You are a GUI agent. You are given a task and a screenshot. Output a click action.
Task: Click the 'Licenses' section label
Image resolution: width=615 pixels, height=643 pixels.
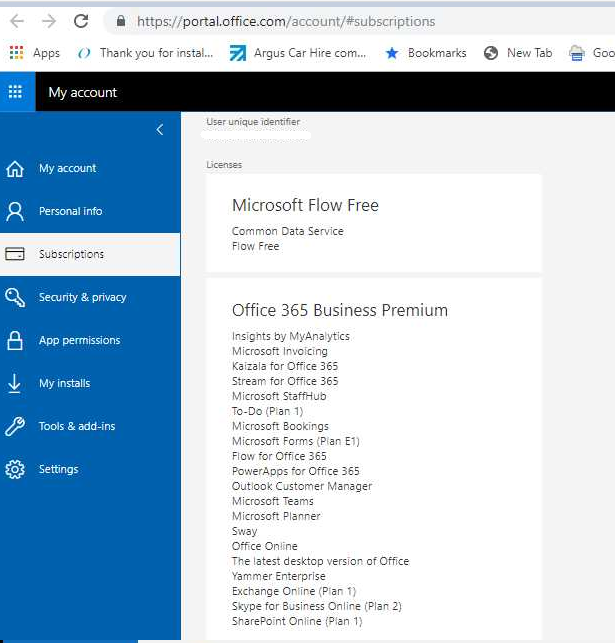tap(224, 165)
